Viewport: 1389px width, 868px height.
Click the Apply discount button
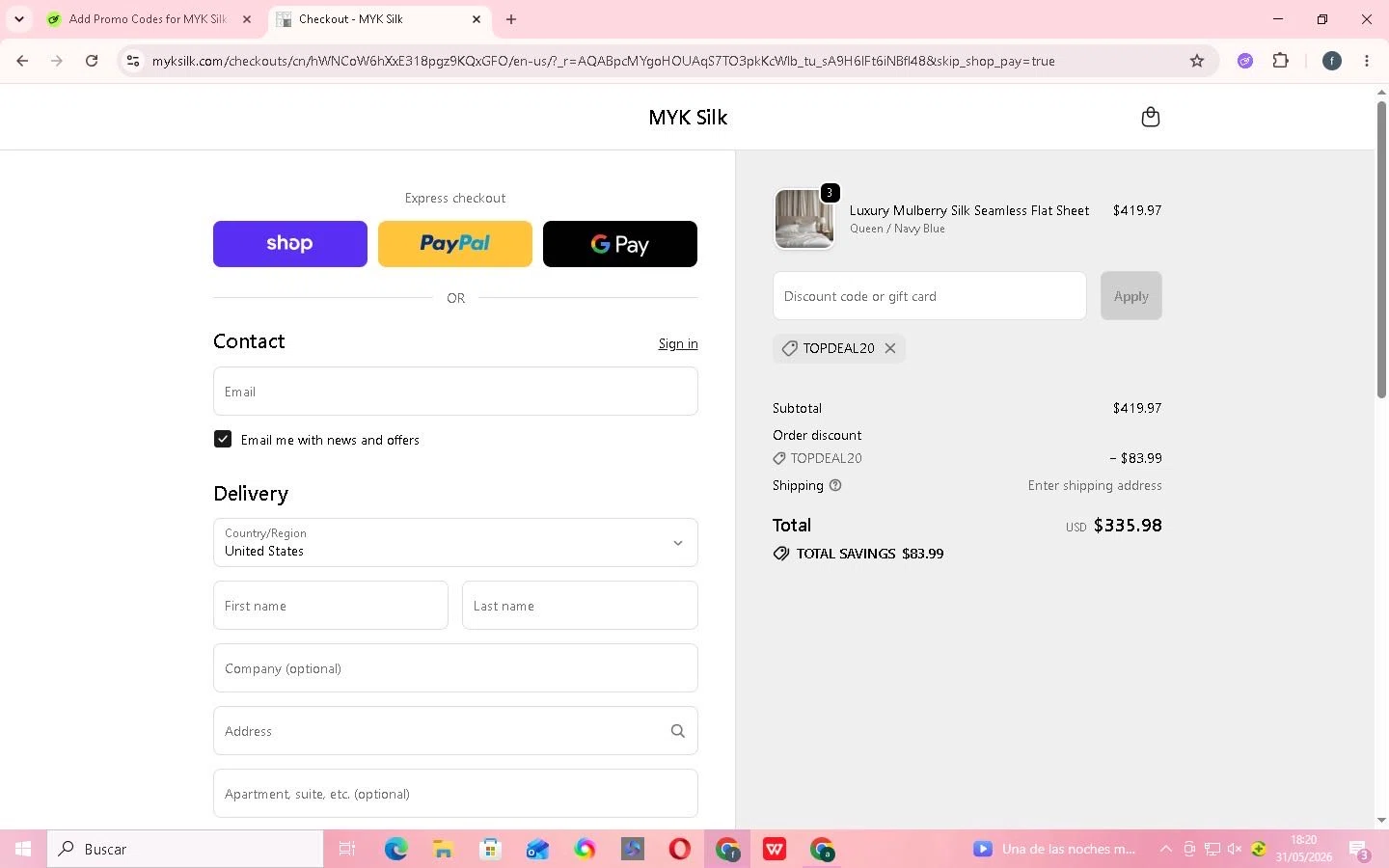[1131, 296]
